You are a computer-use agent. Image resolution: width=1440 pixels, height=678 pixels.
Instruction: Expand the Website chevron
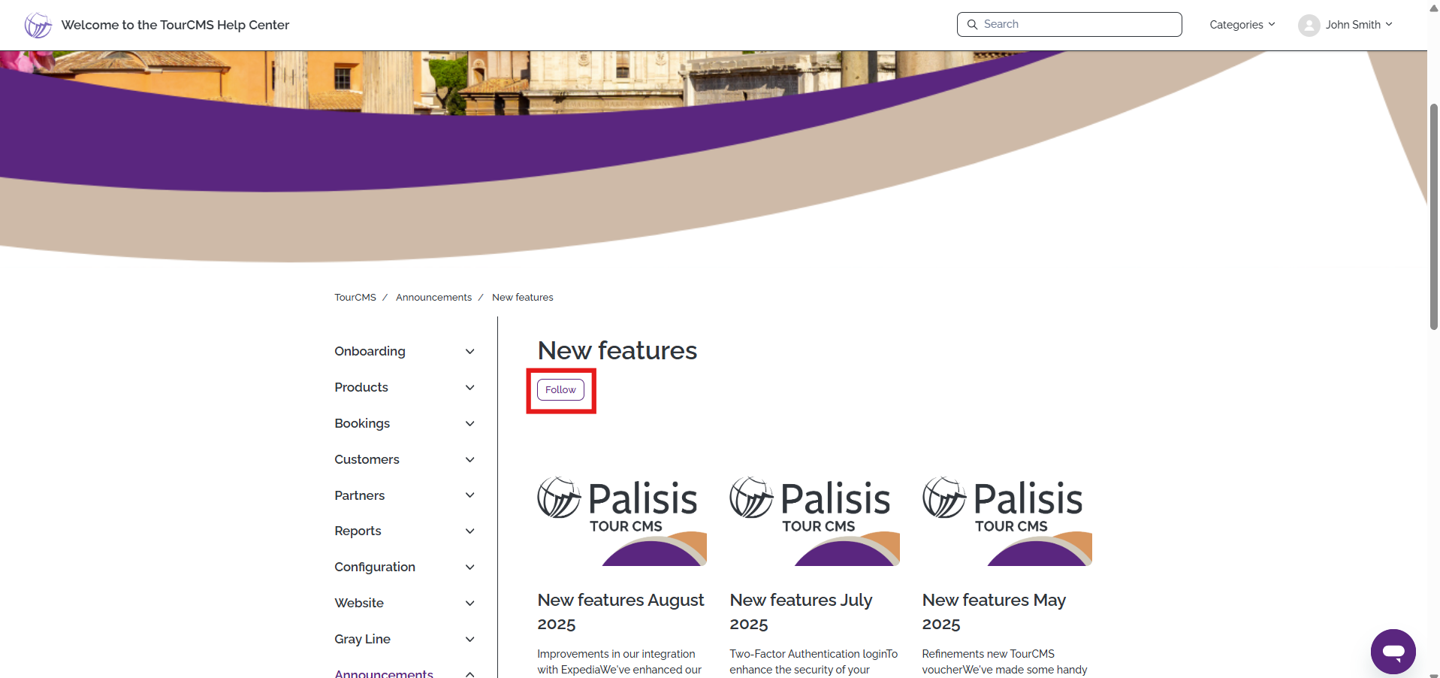point(470,603)
